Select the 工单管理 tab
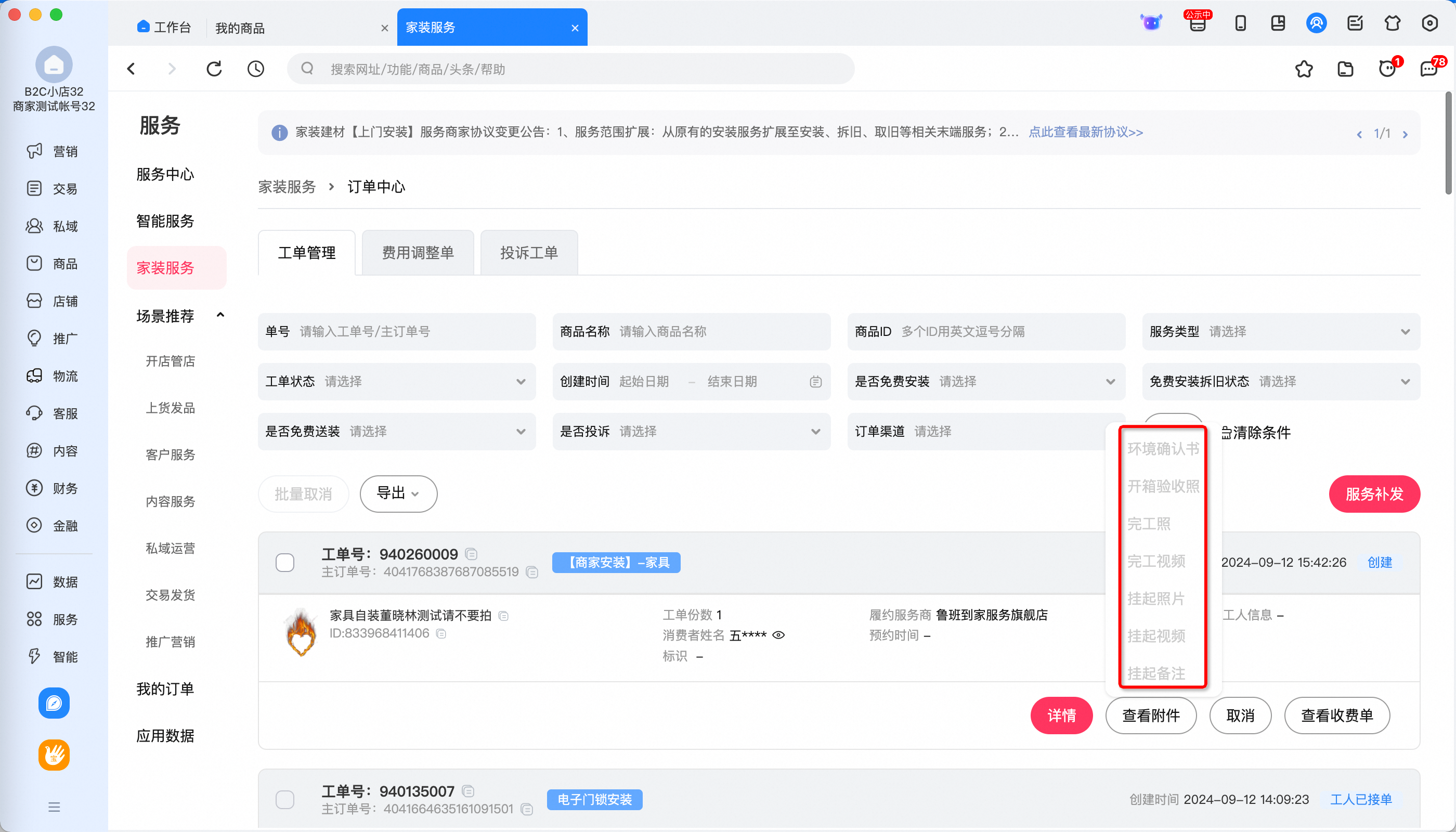Viewport: 1456px width, 832px height. pos(306,253)
